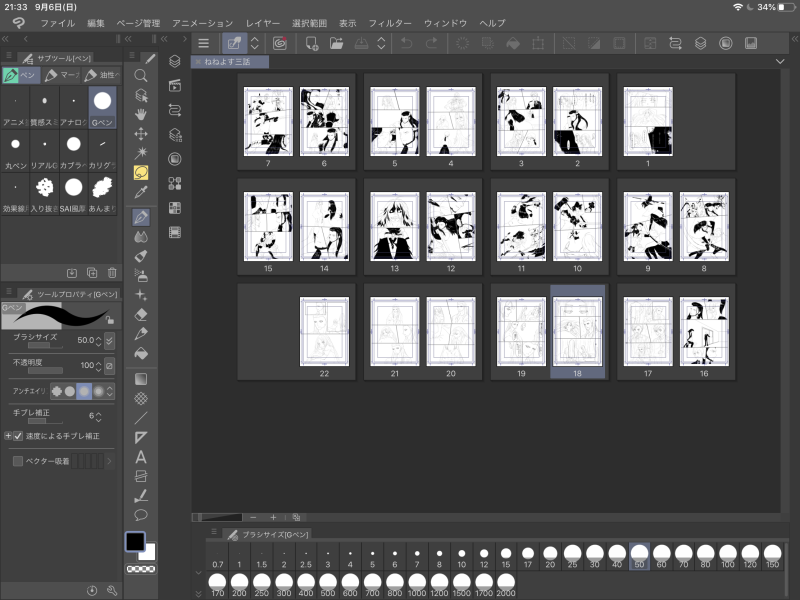Open the フィルター menu
800x600 pixels.
[389, 22]
